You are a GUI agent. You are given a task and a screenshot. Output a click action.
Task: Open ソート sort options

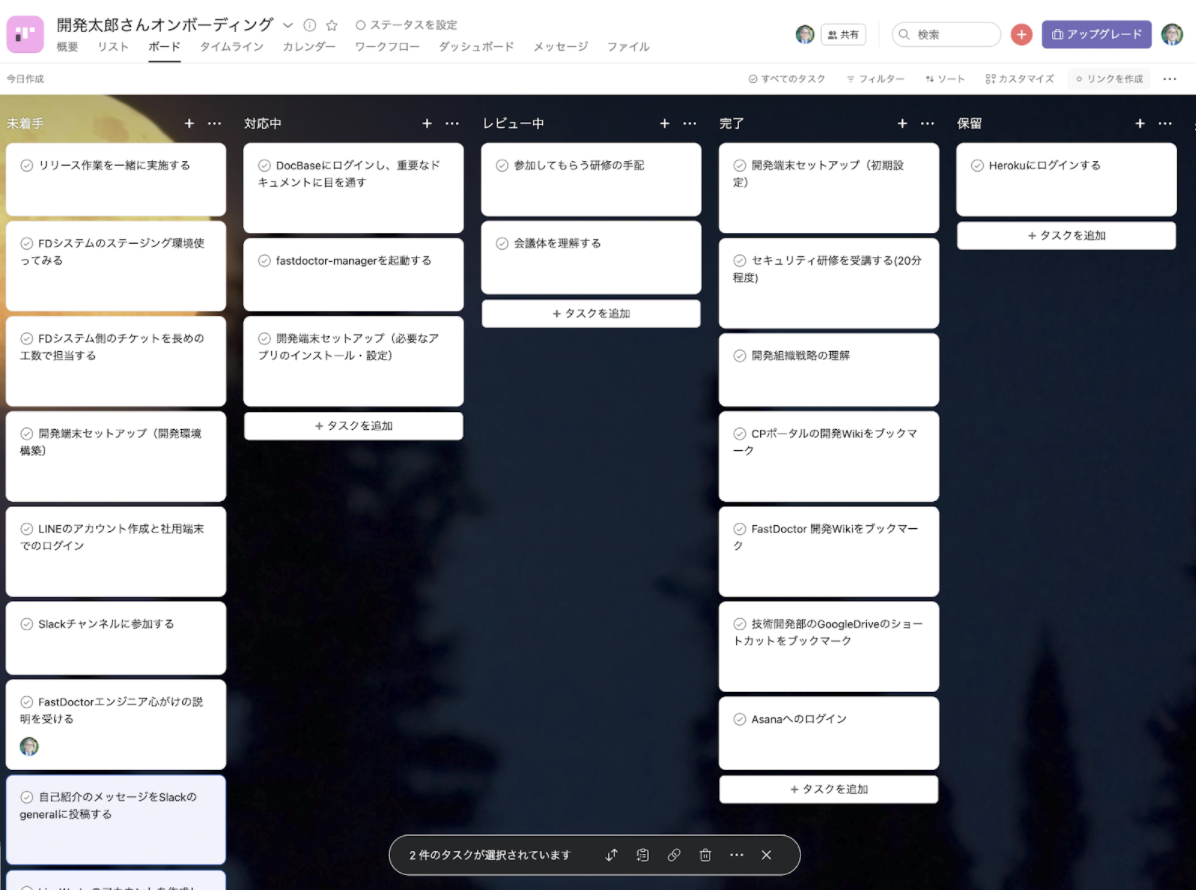click(945, 79)
